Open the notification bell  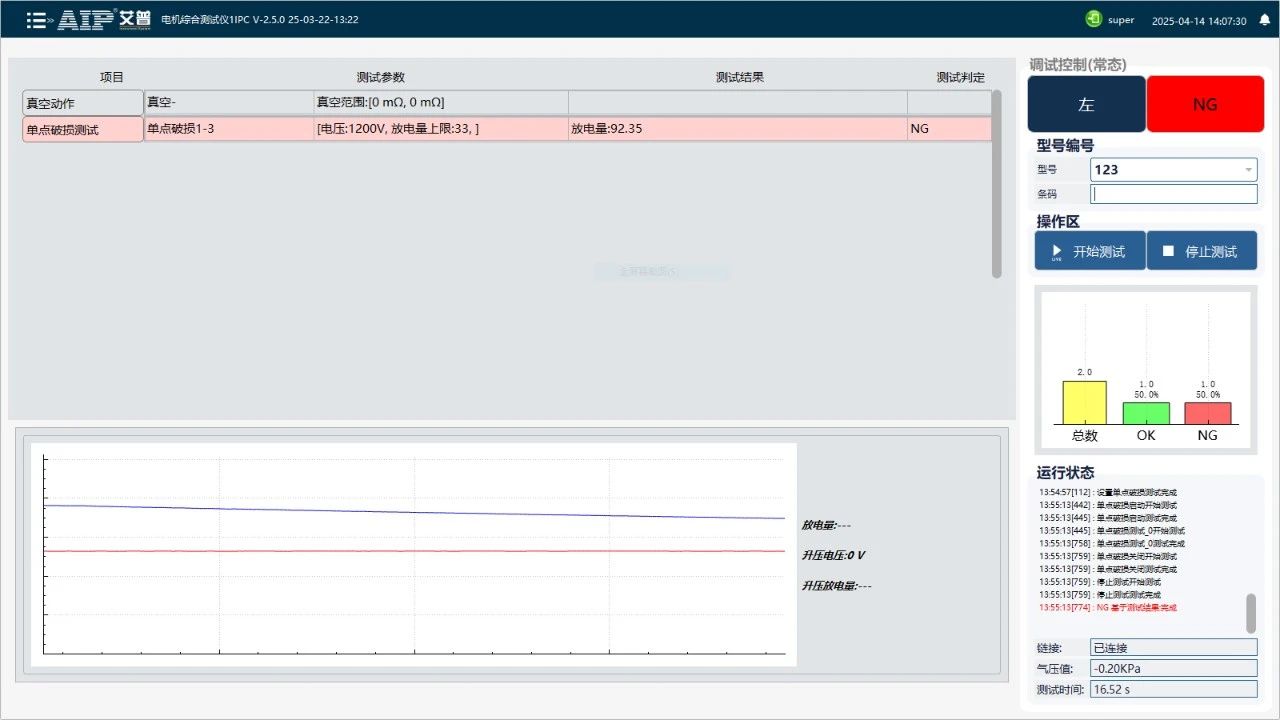(x=1264, y=20)
